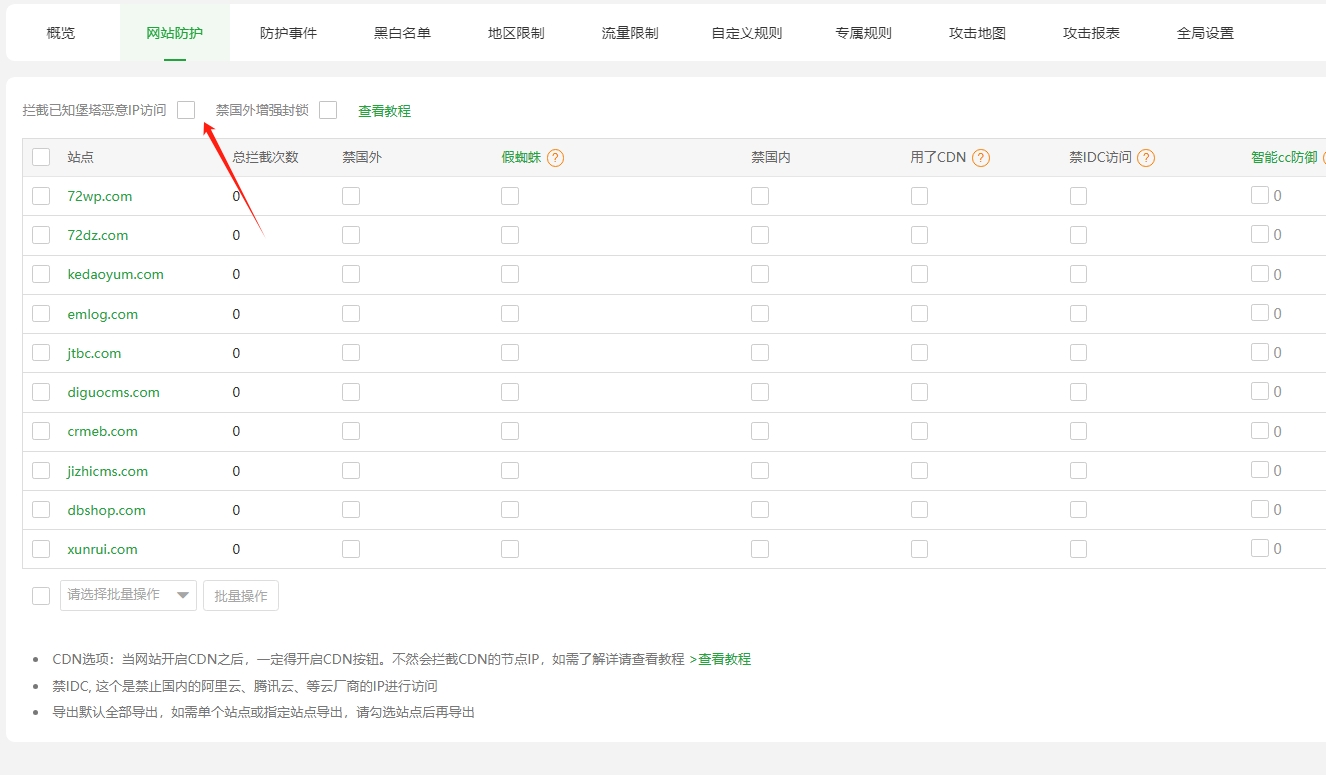Open >查看教程 link in CDN note
Viewport: 1326px width, 775px height.
click(720, 659)
